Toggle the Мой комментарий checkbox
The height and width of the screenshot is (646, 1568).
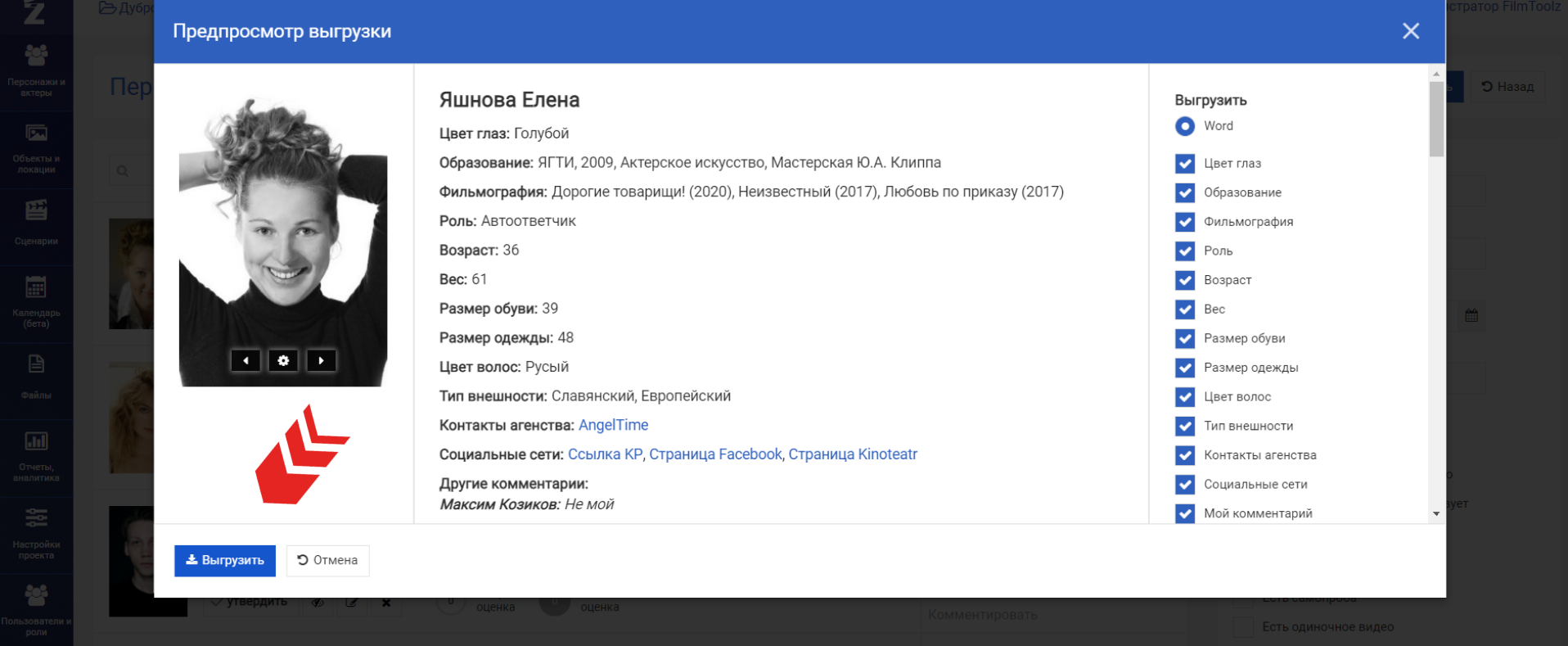1185,513
